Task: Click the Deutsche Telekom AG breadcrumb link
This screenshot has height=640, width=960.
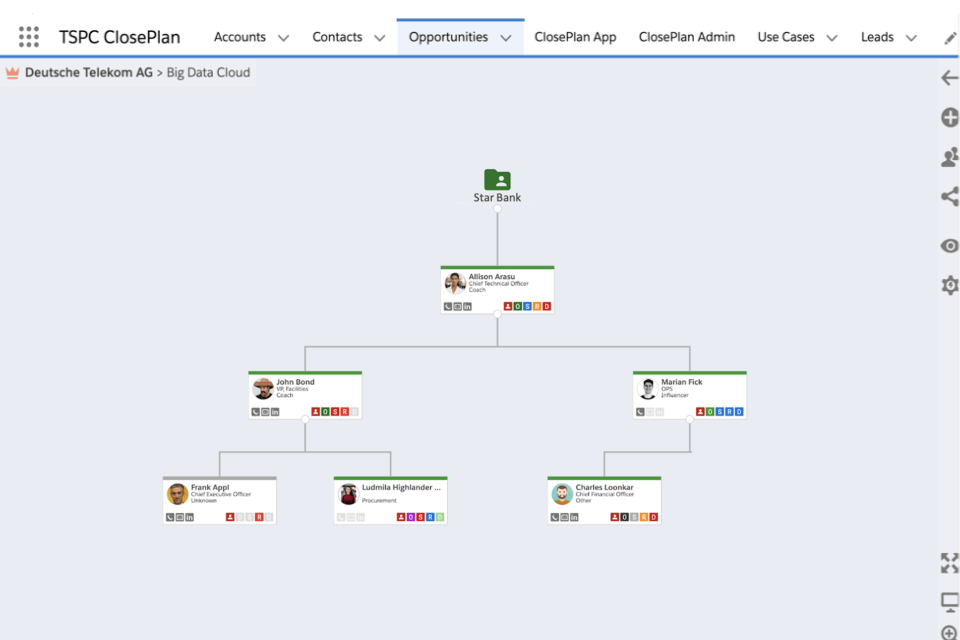Action: click(x=88, y=72)
